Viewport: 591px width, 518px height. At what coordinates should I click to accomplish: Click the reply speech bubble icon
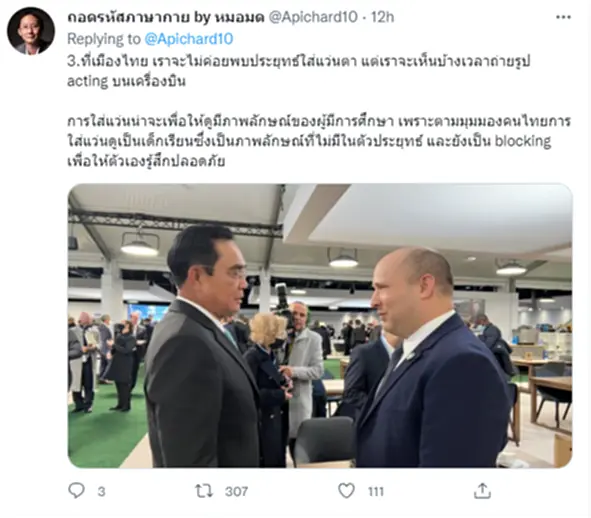(x=77, y=491)
